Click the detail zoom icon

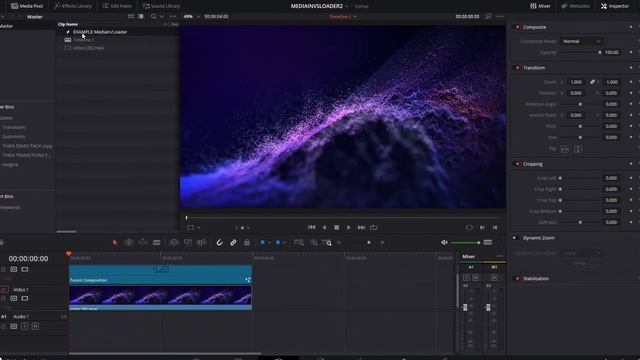pos(313,242)
